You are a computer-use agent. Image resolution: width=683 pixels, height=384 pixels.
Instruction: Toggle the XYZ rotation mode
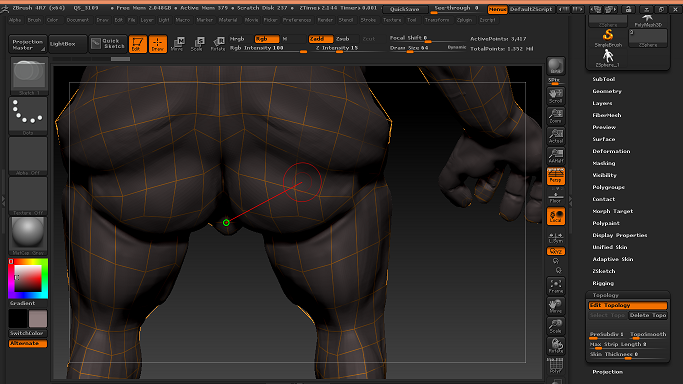tap(556, 251)
